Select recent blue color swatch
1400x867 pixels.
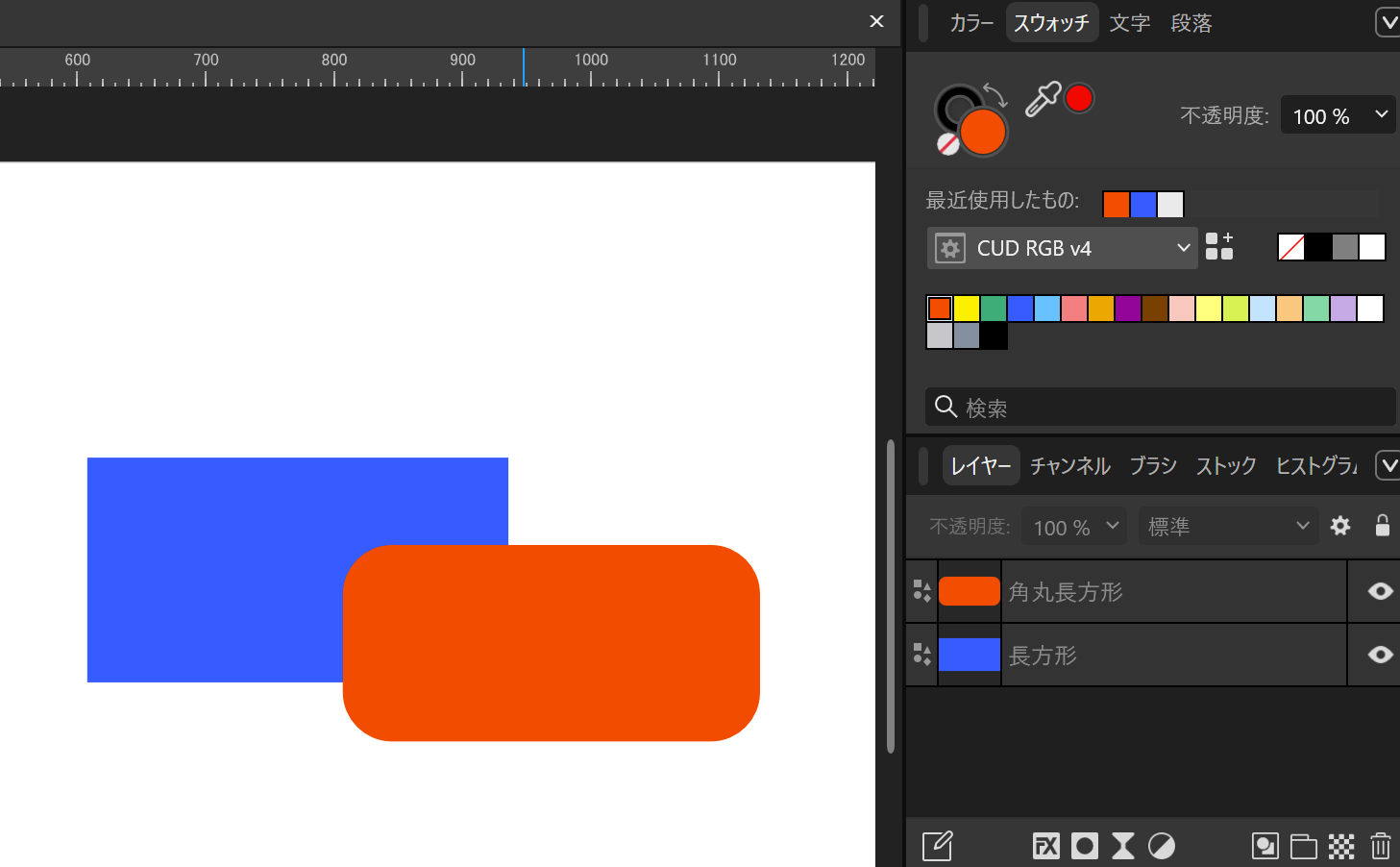point(1143,205)
